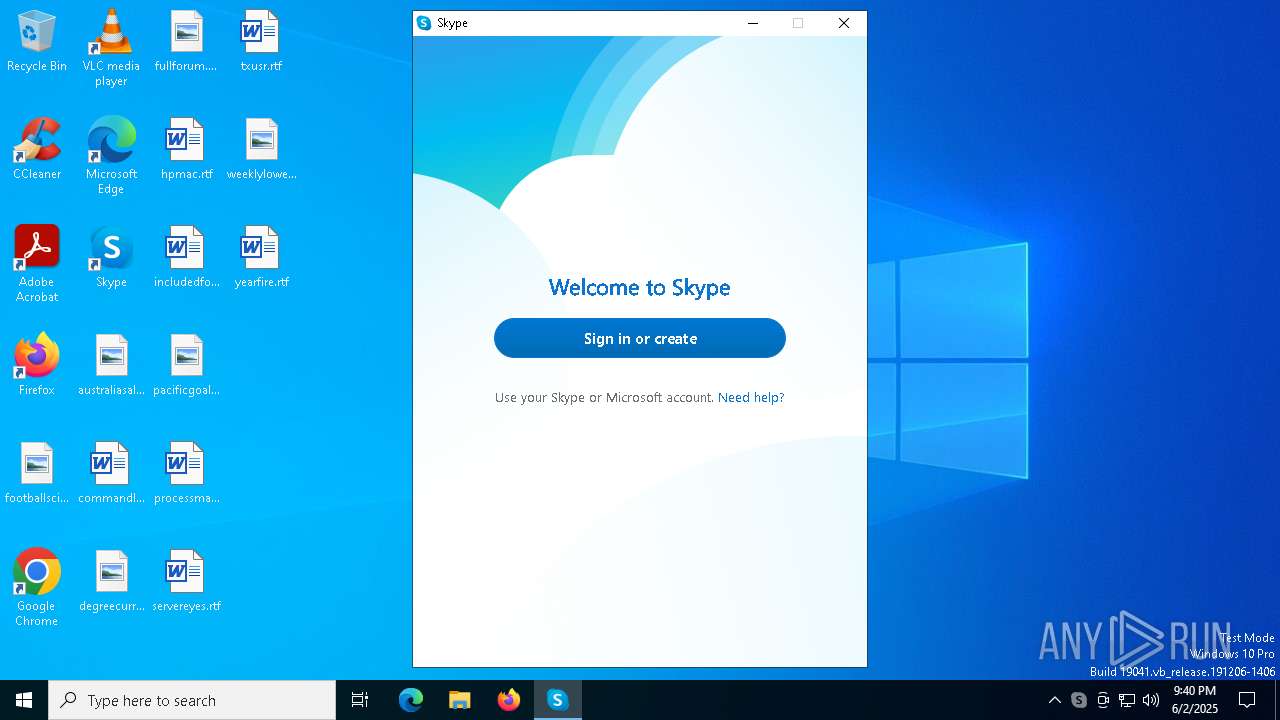This screenshot has width=1280, height=720.
Task: Click the Sign in or create button
Action: pos(640,338)
